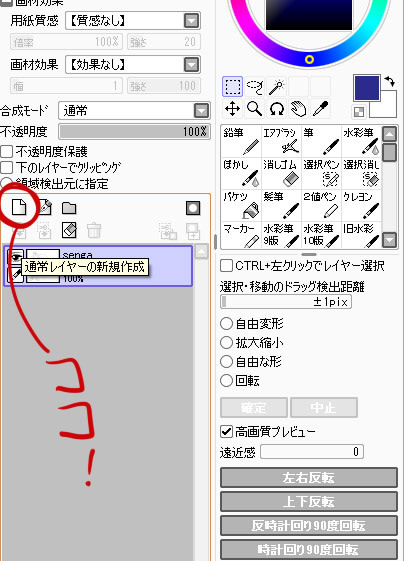Select the 自由変形 radio option
The height and width of the screenshot is (561, 404).
click(x=226, y=324)
